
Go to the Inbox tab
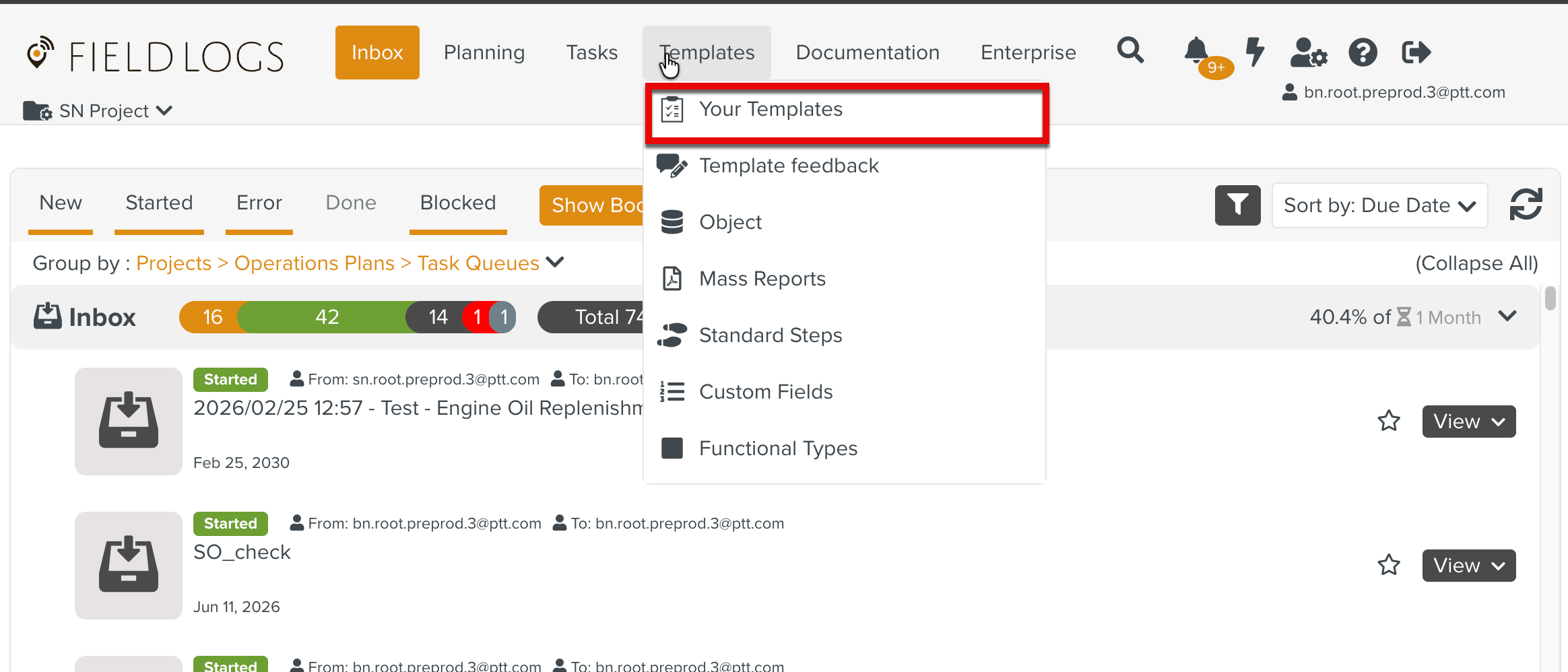pos(377,53)
